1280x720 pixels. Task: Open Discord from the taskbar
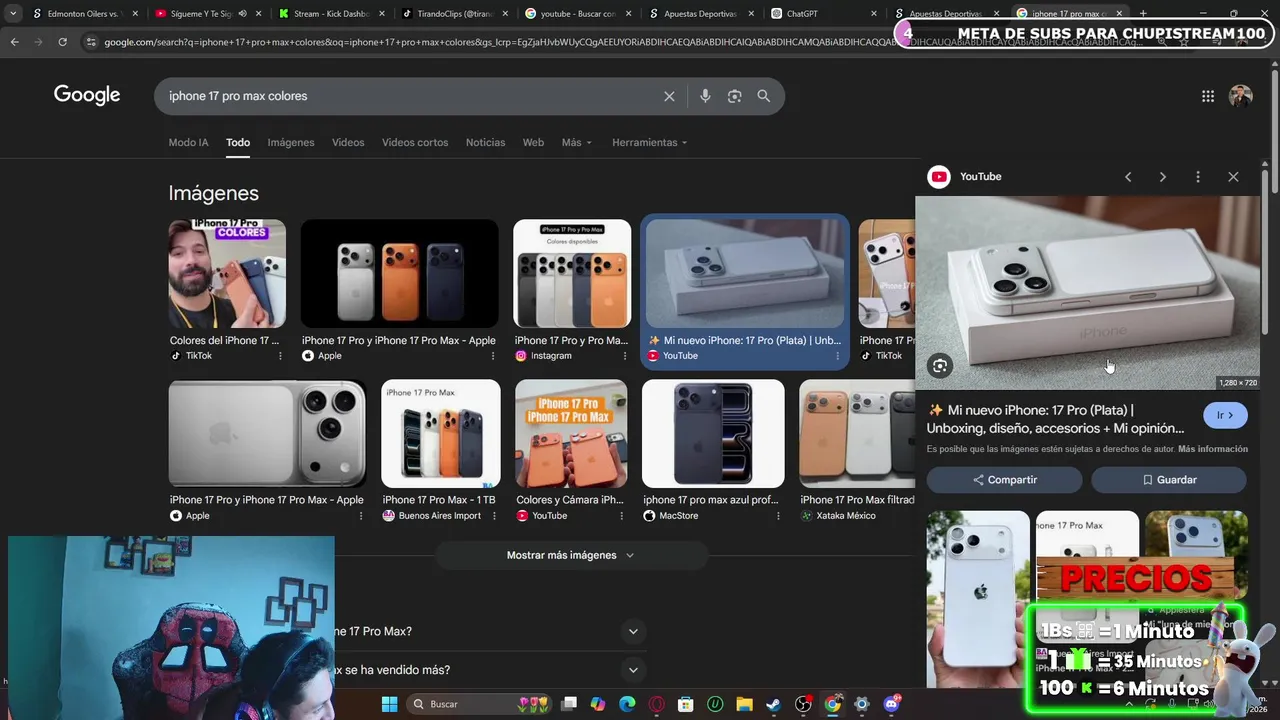[891, 704]
